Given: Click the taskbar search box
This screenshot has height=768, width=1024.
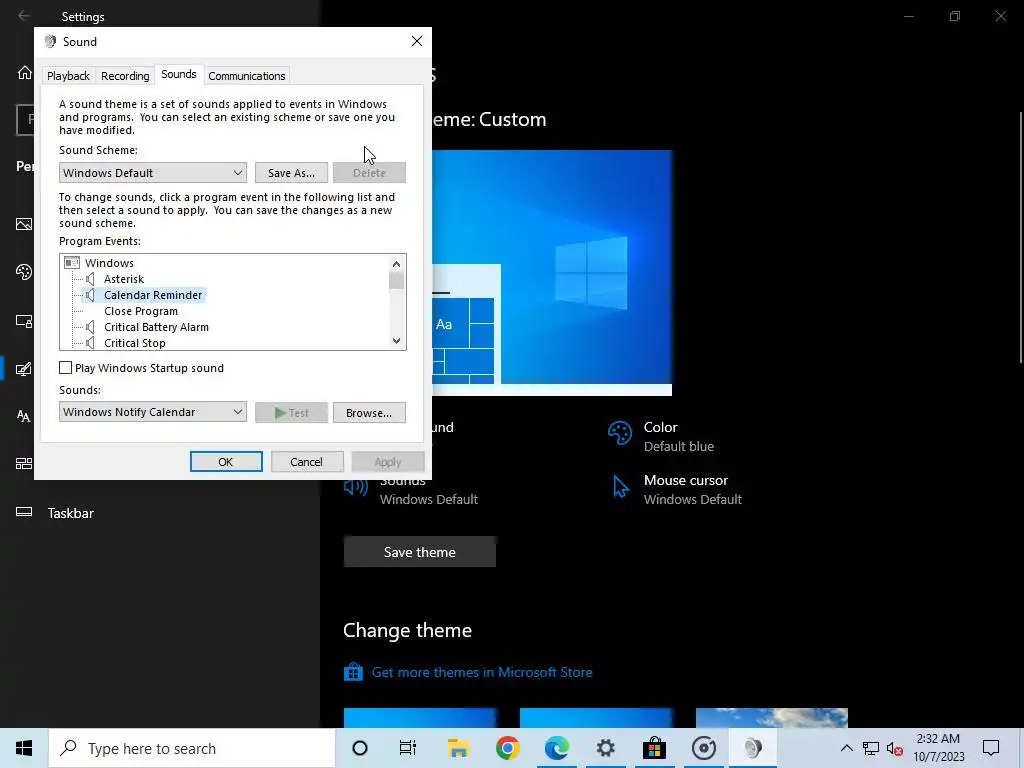Looking at the screenshot, I should pyautogui.click(x=192, y=748).
